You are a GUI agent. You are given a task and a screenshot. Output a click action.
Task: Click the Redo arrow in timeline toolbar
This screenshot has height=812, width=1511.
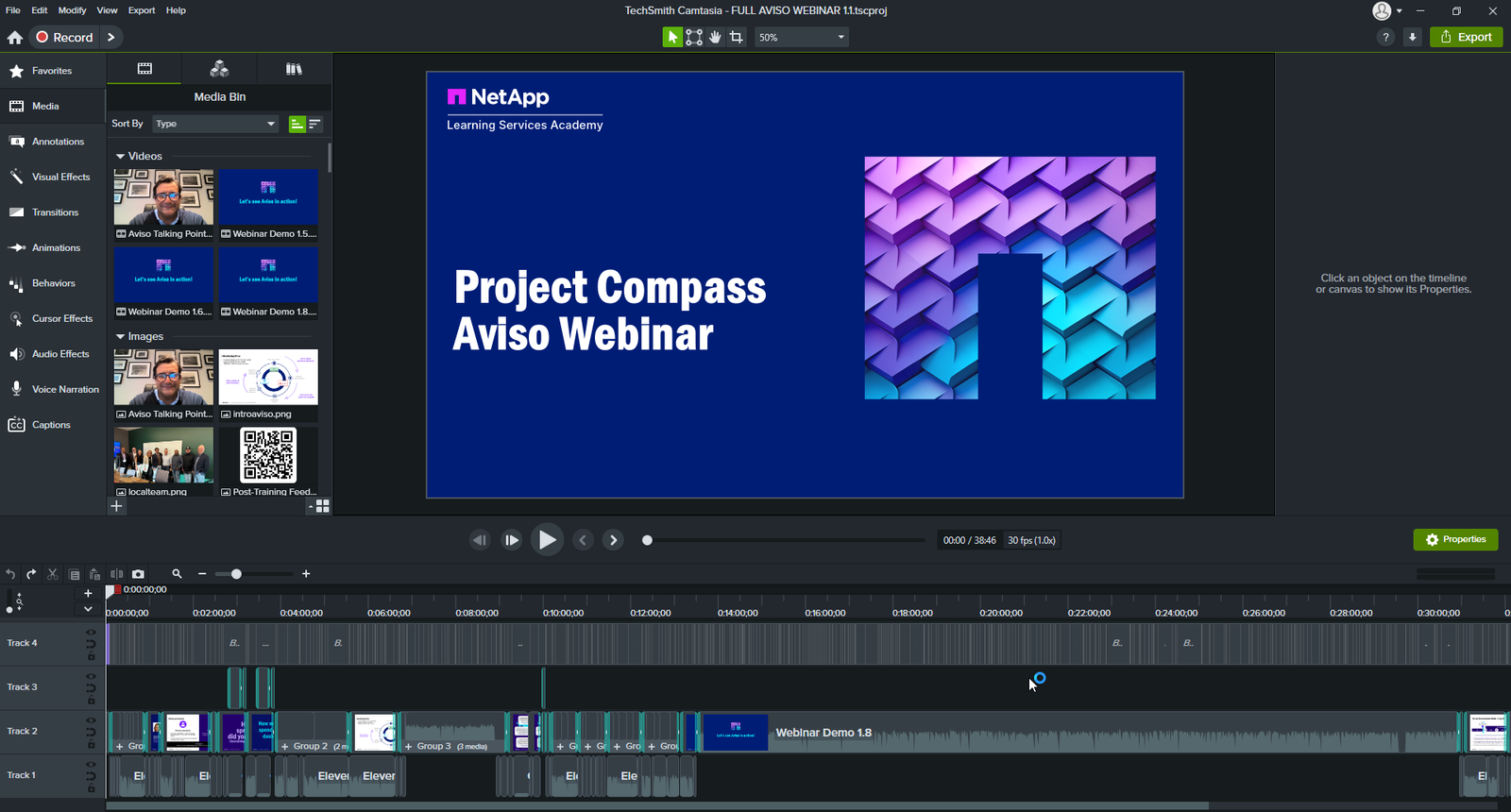click(31, 574)
